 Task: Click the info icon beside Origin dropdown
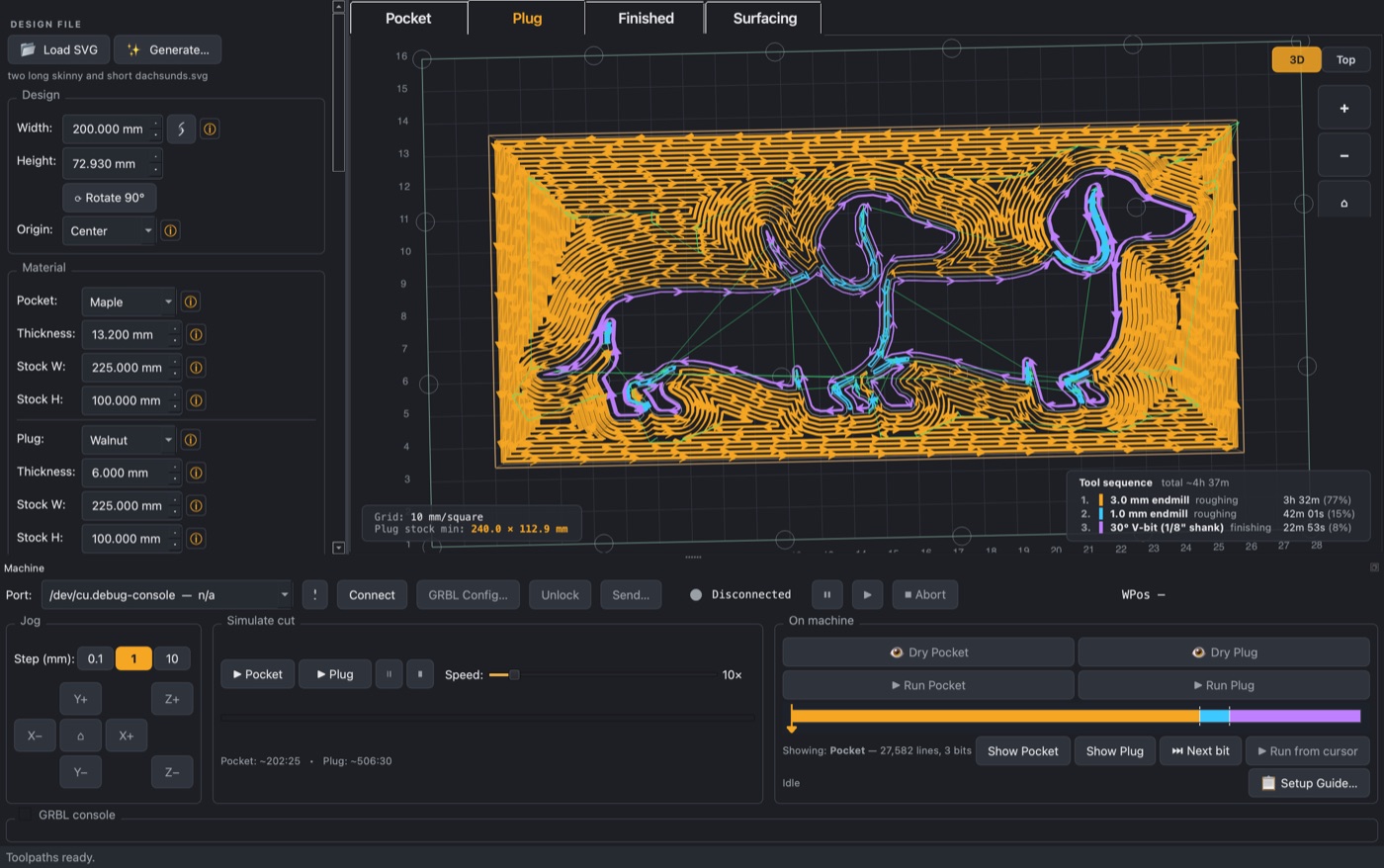(170, 230)
